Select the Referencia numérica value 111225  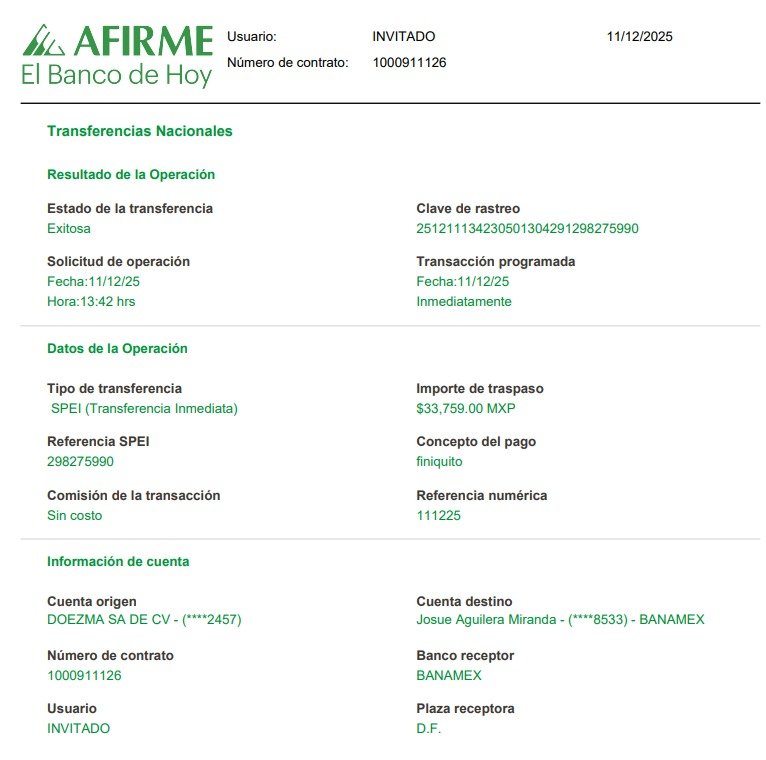pyautogui.click(x=438, y=515)
